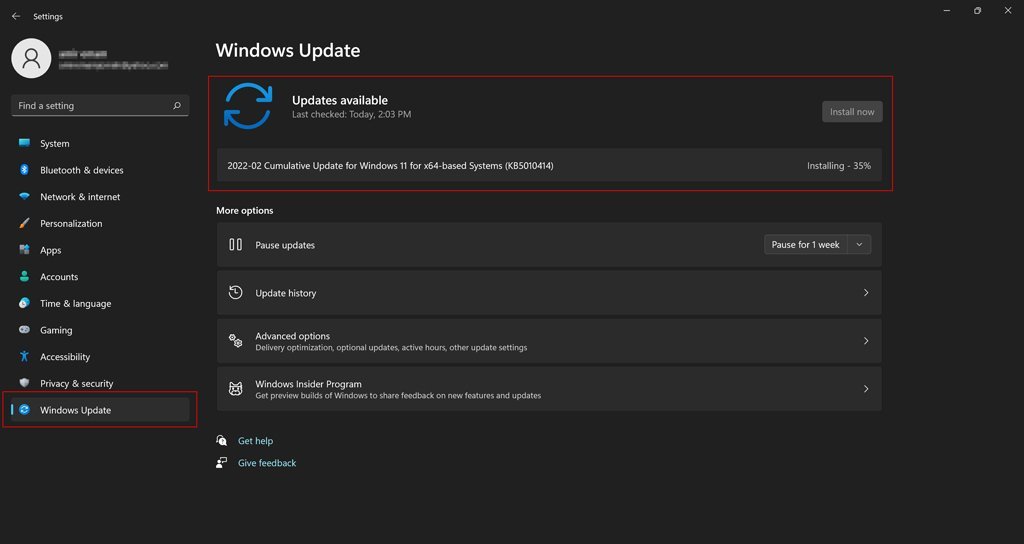
Task: Click the Windows Update page title
Action: (x=288, y=50)
